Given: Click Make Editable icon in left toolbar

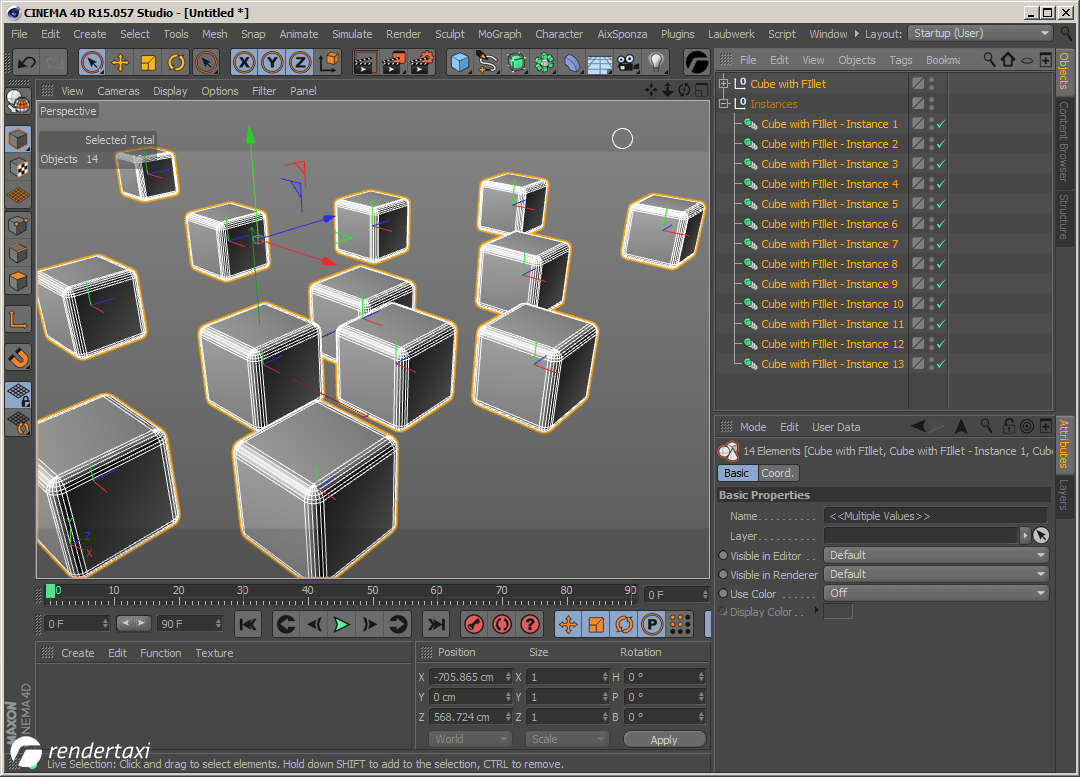Looking at the screenshot, I should coord(18,102).
